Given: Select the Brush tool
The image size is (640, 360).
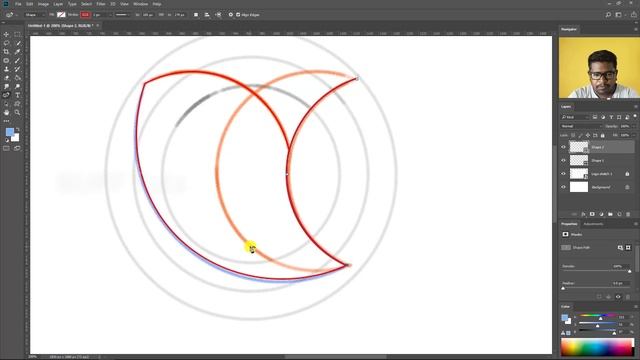Looking at the screenshot, I should pyautogui.click(x=17, y=60).
